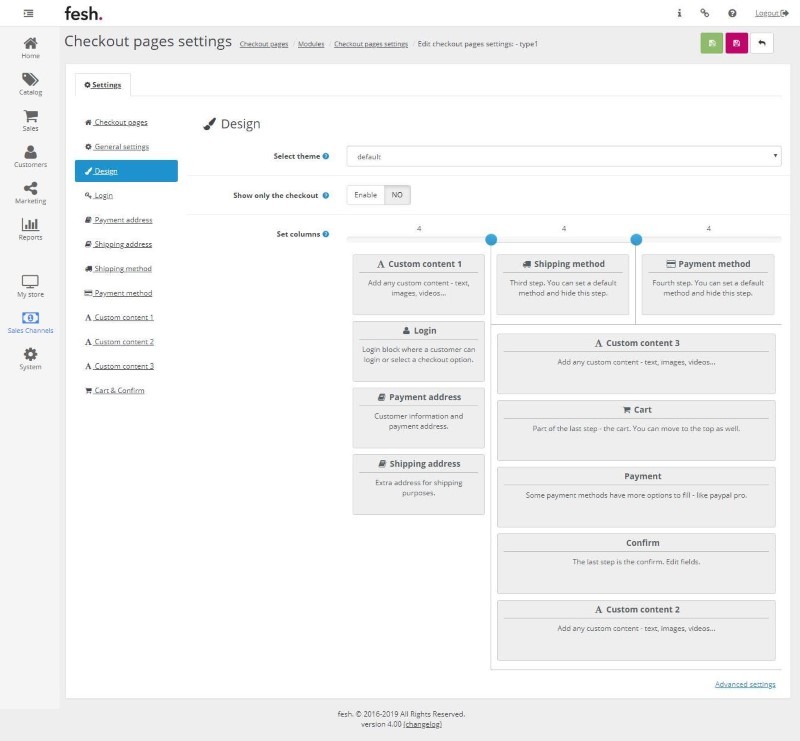The width and height of the screenshot is (800, 741).
Task: Click the help question mark icon
Action: 732,13
